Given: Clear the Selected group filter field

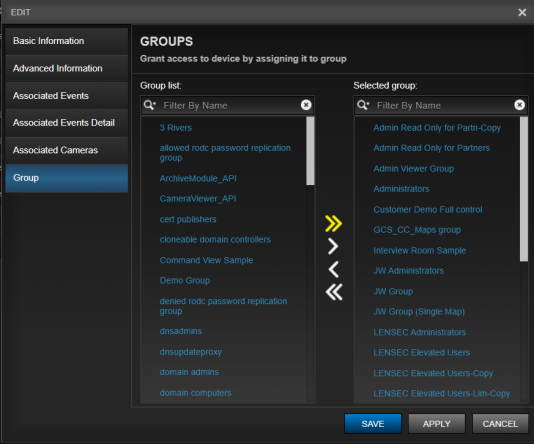Looking at the screenshot, I should (x=519, y=105).
